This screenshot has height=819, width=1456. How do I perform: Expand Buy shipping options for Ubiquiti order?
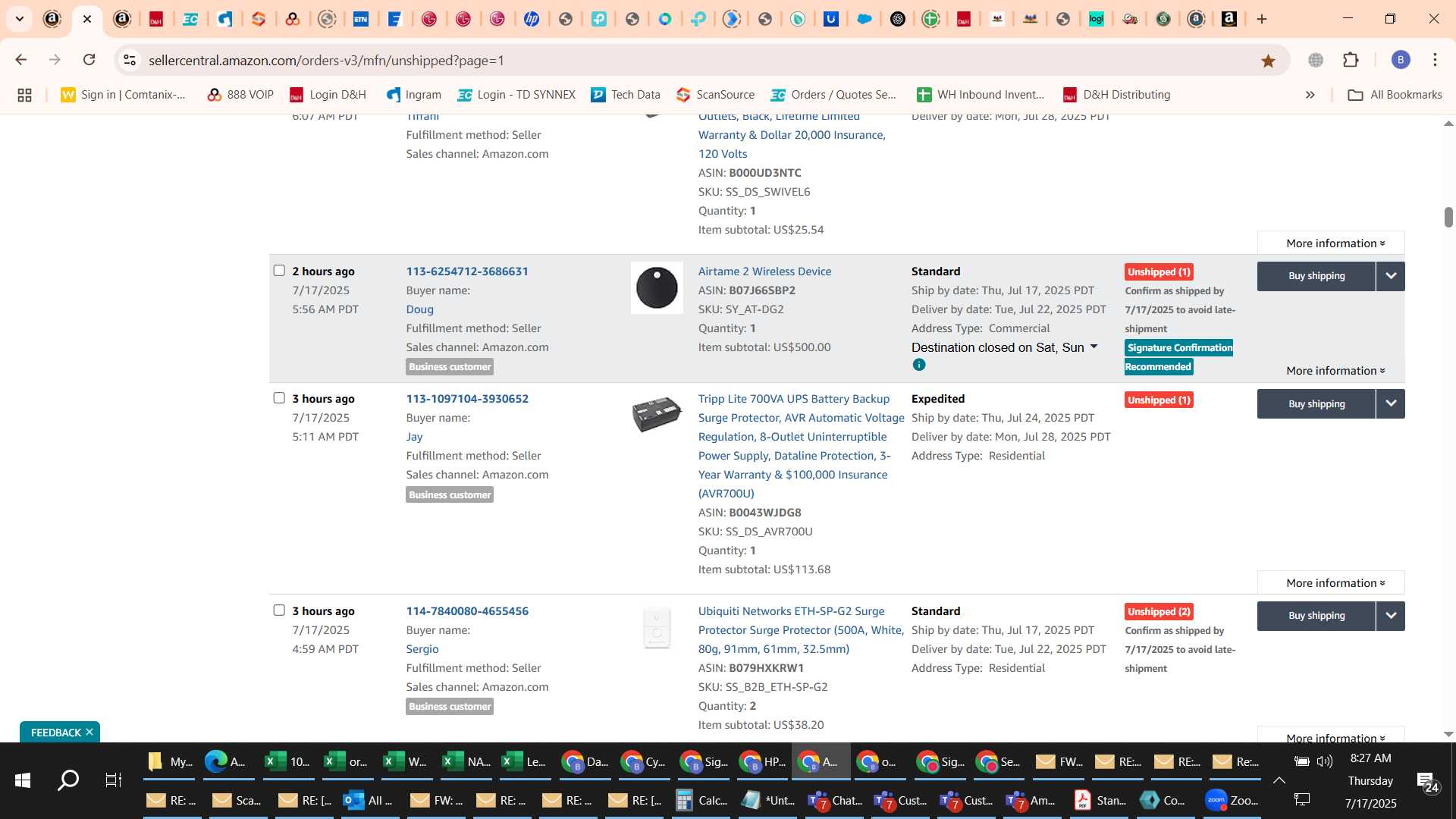pyautogui.click(x=1391, y=616)
